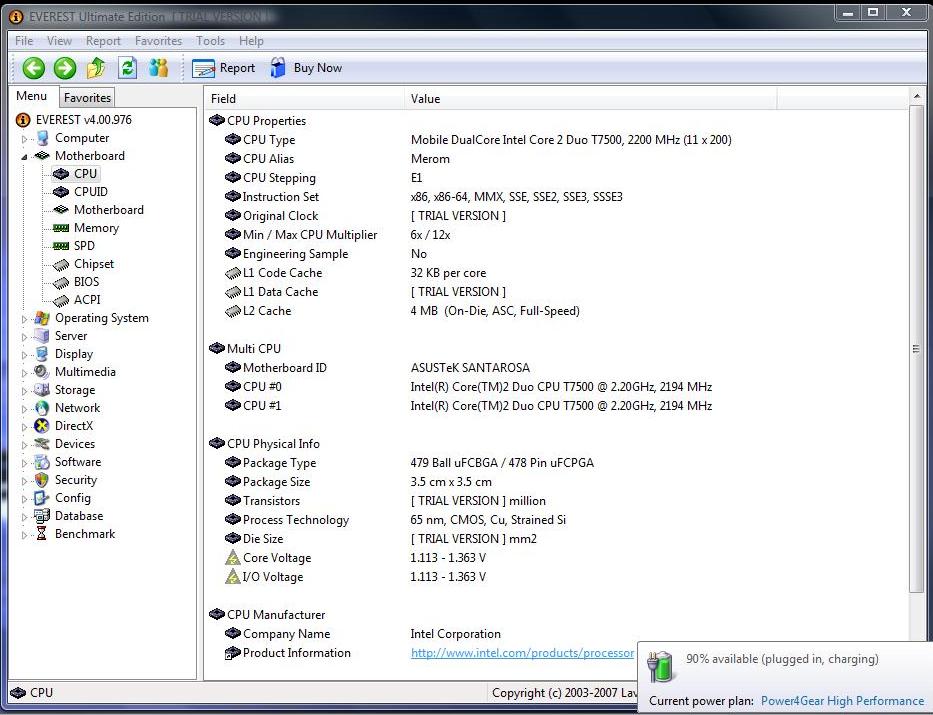
Task: Click the Computer monitor icon in tree
Action: [42, 138]
